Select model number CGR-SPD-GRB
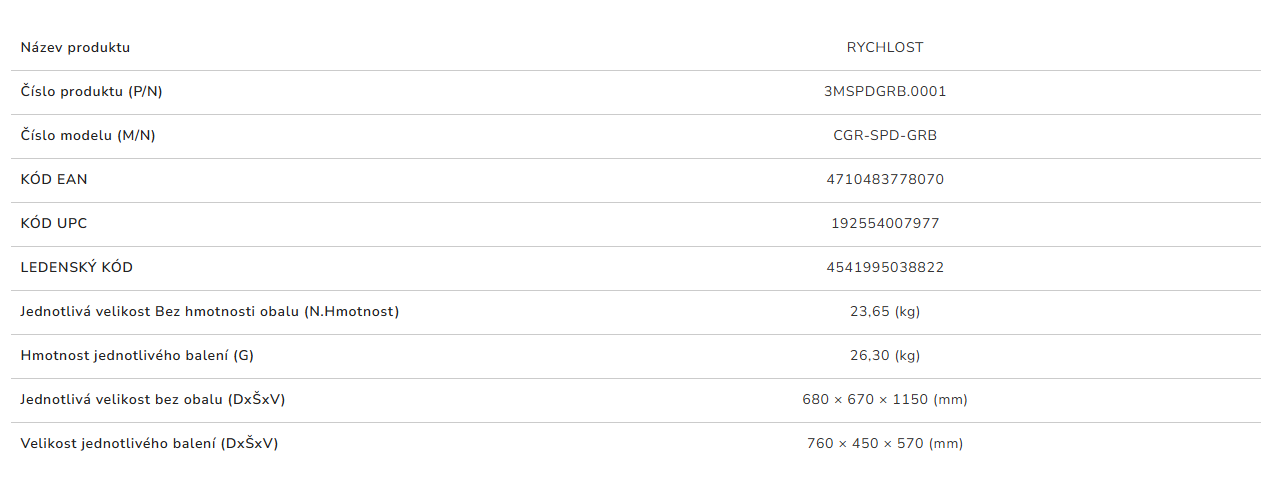 [x=885, y=135]
